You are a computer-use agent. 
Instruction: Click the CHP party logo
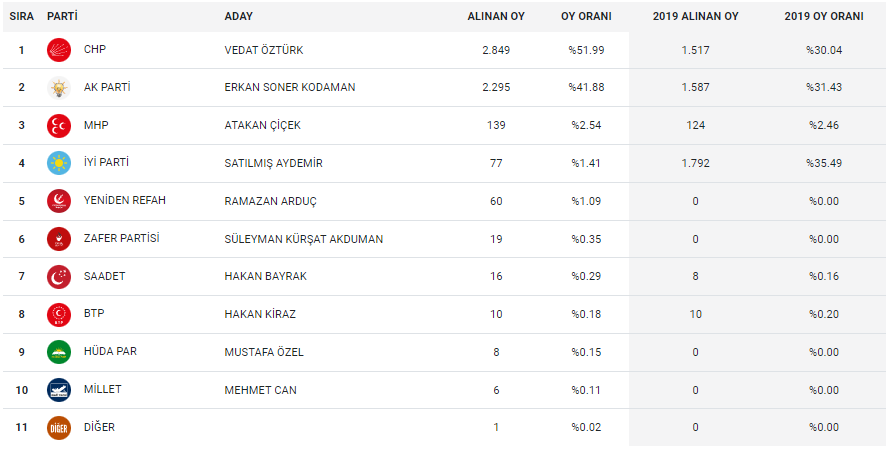pos(59,50)
